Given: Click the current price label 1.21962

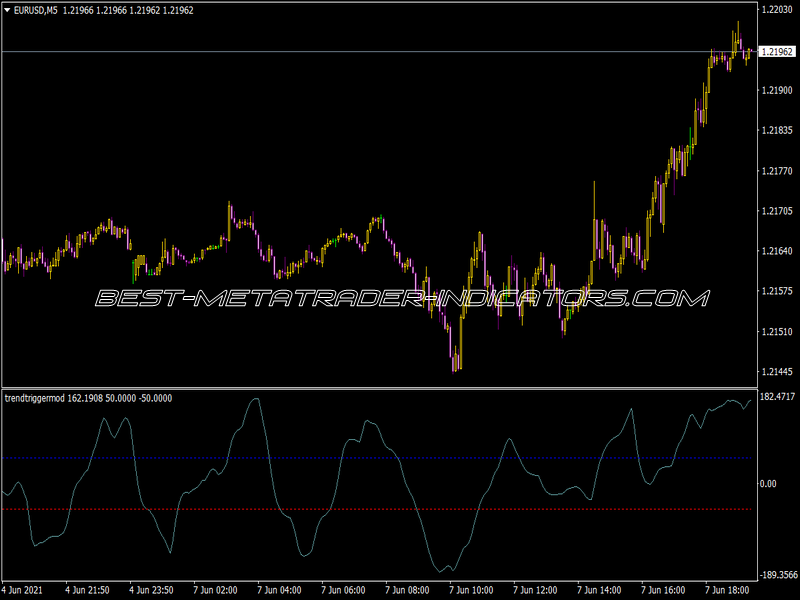Looking at the screenshot, I should (778, 52).
